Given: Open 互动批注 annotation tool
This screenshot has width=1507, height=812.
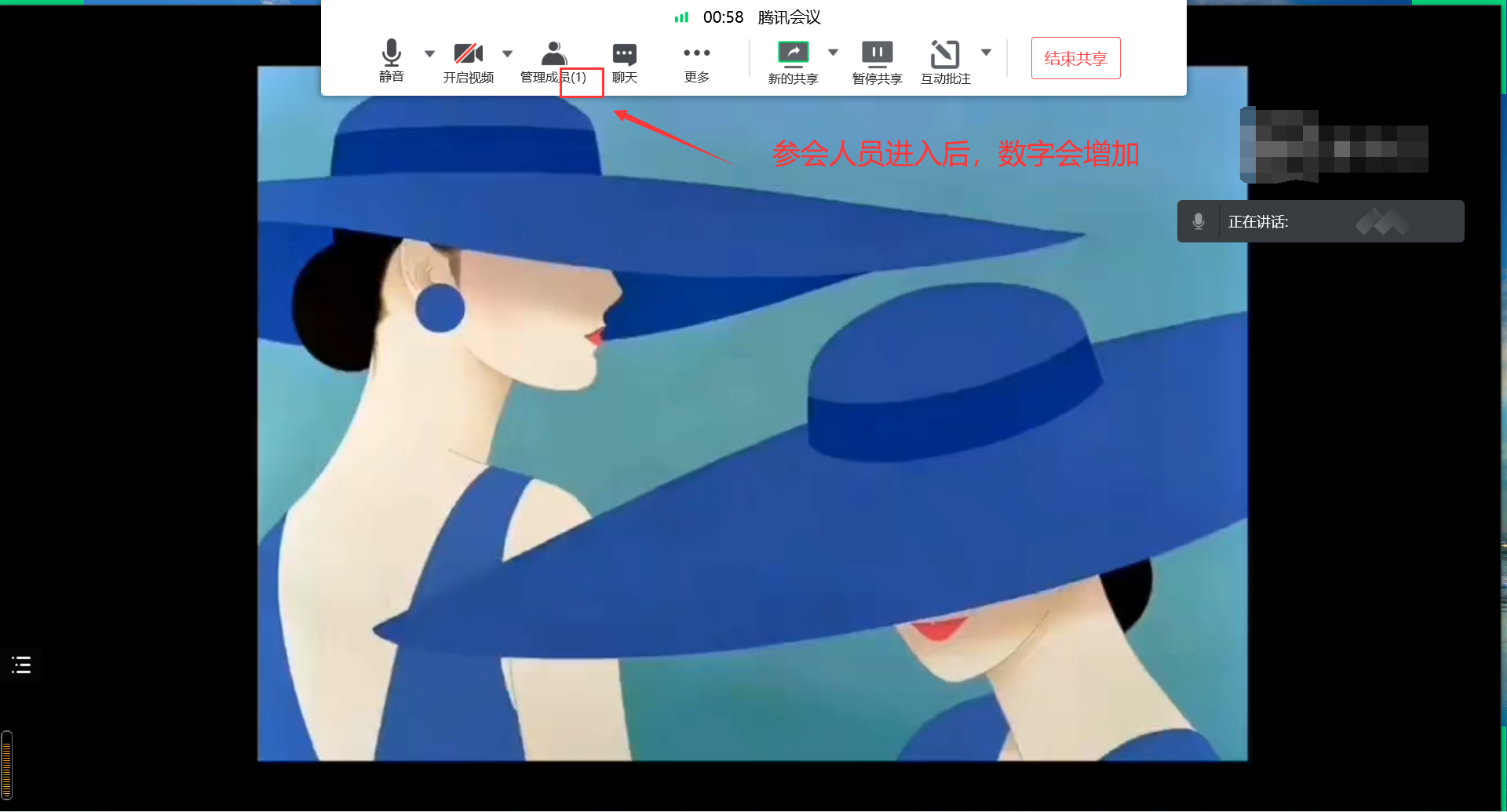Looking at the screenshot, I should click(945, 63).
